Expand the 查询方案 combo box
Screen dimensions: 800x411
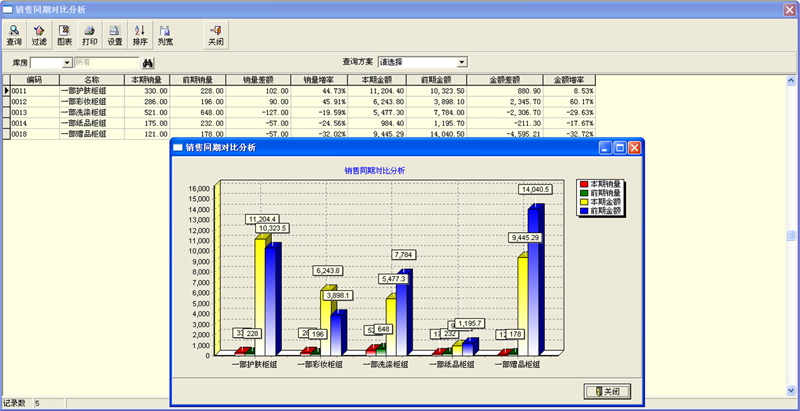pyautogui.click(x=462, y=62)
